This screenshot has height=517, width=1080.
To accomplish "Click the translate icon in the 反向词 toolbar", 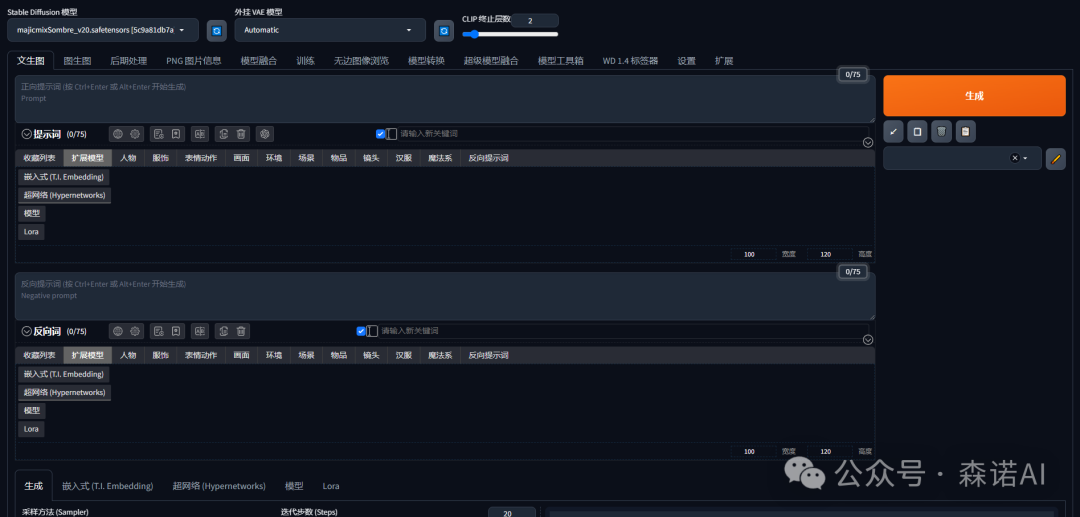I will click(200, 331).
